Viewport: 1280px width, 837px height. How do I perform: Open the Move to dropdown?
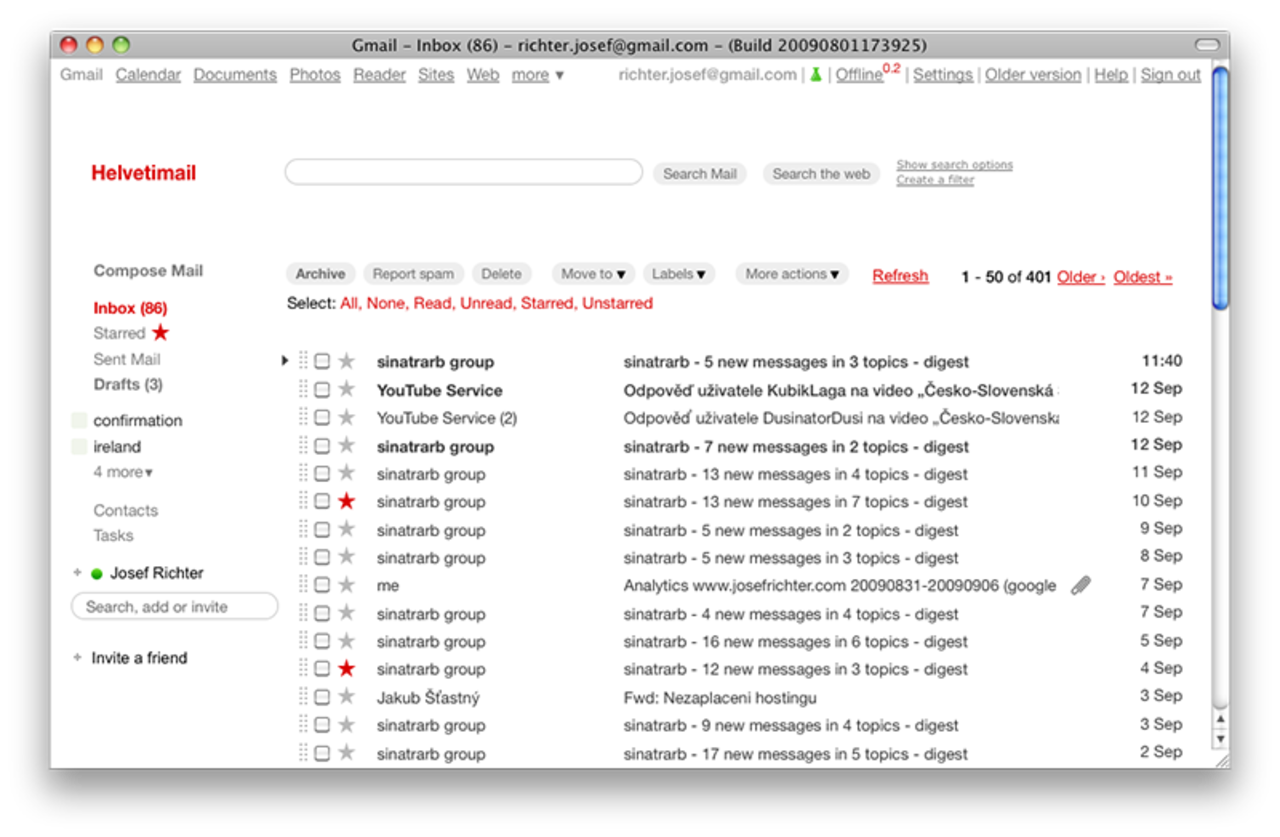[592, 273]
